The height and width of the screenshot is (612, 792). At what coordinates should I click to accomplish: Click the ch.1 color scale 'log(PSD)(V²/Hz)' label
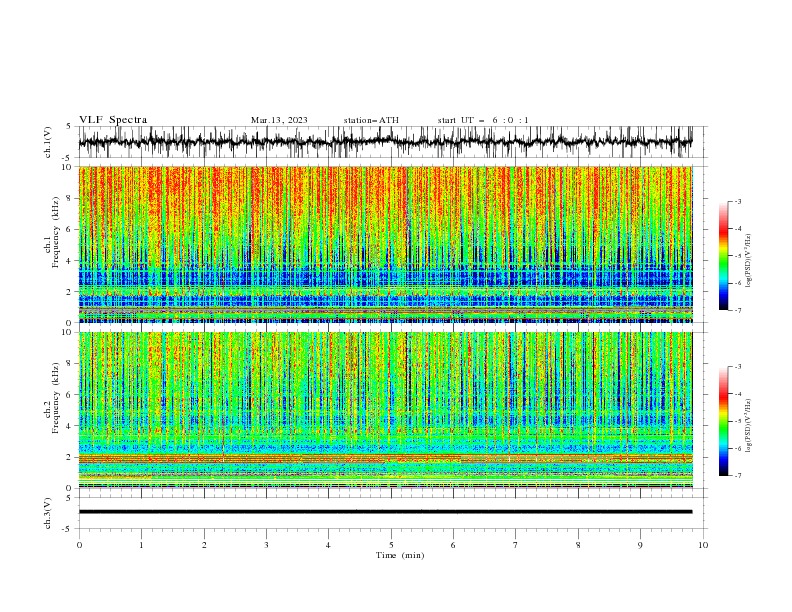[749, 261]
